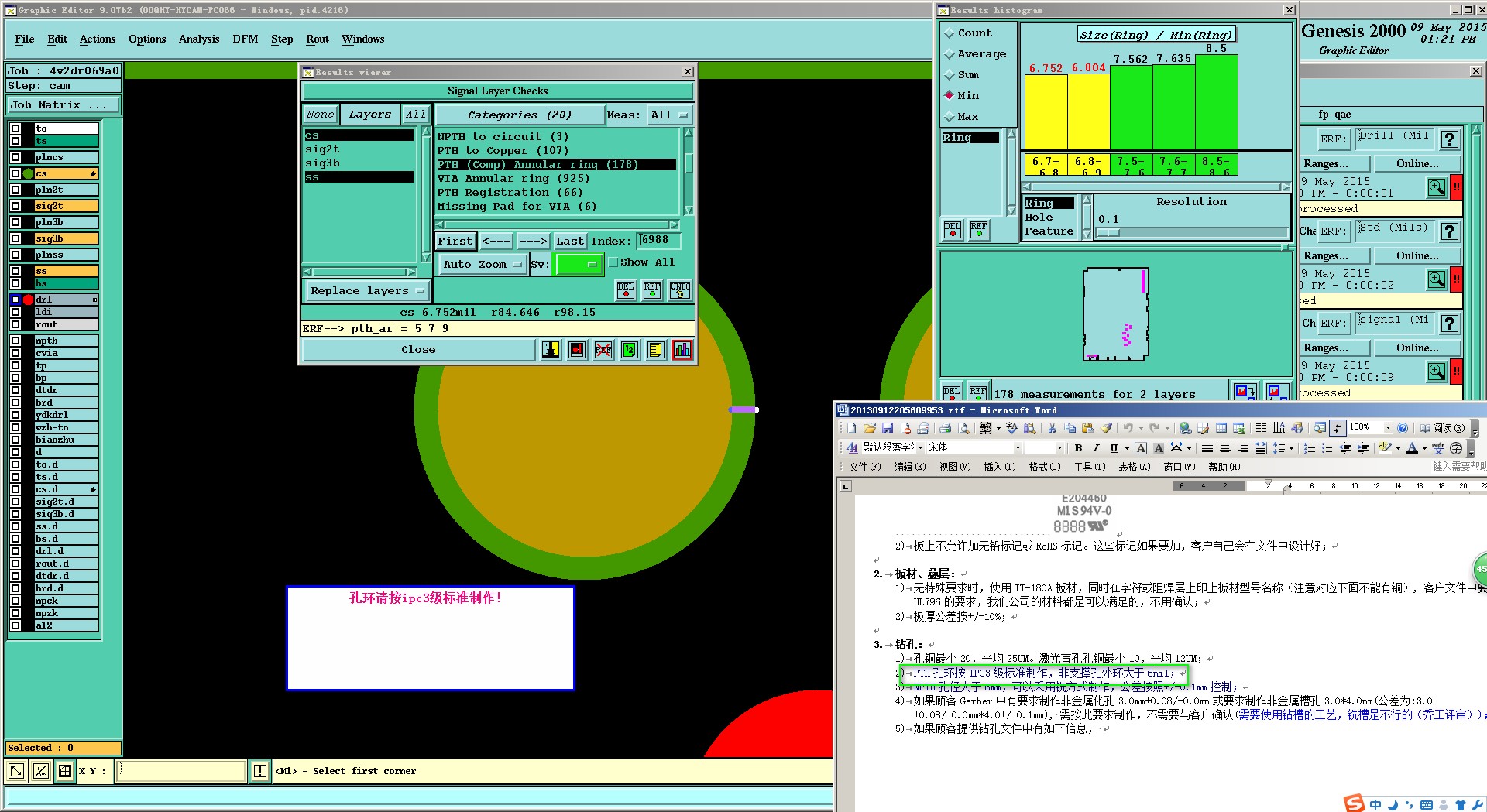This screenshot has height=812, width=1487.
Task: Click the Save icon in Word toolbar
Action: (x=888, y=428)
